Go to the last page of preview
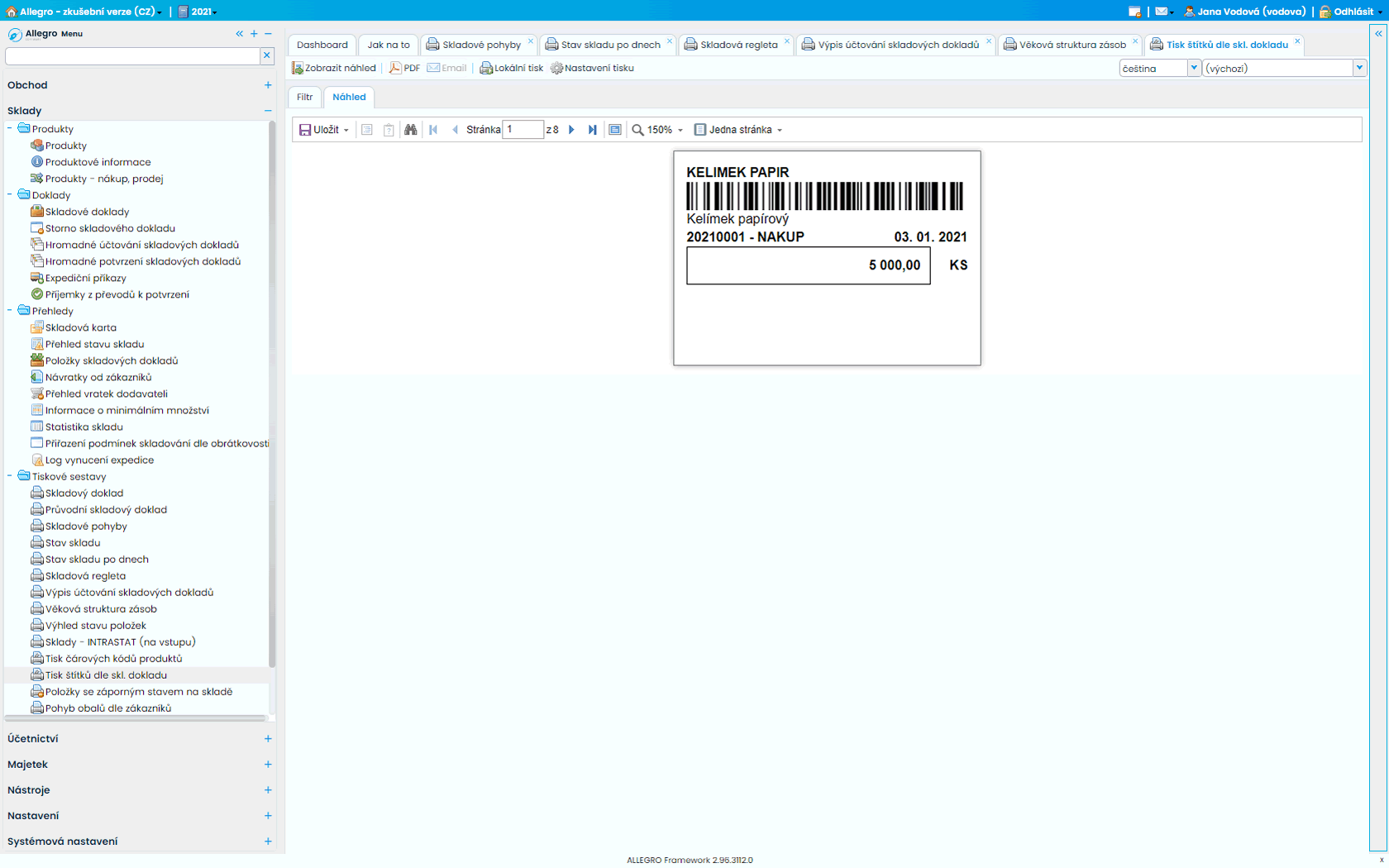1389x868 pixels. click(592, 130)
